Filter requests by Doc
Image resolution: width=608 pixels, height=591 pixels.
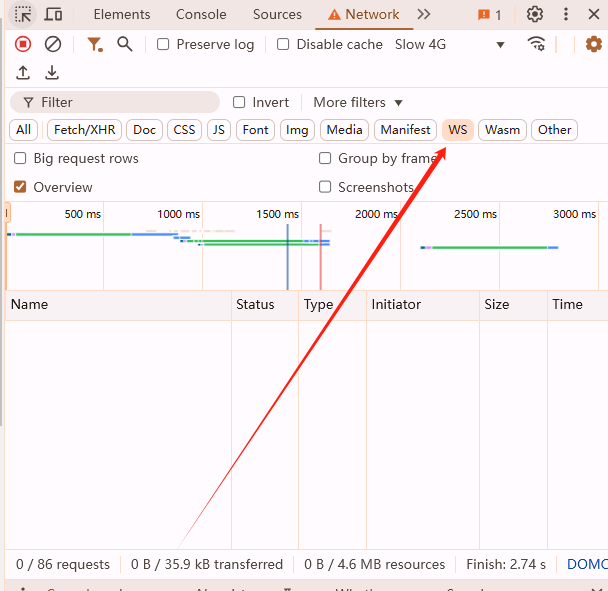[x=144, y=130]
